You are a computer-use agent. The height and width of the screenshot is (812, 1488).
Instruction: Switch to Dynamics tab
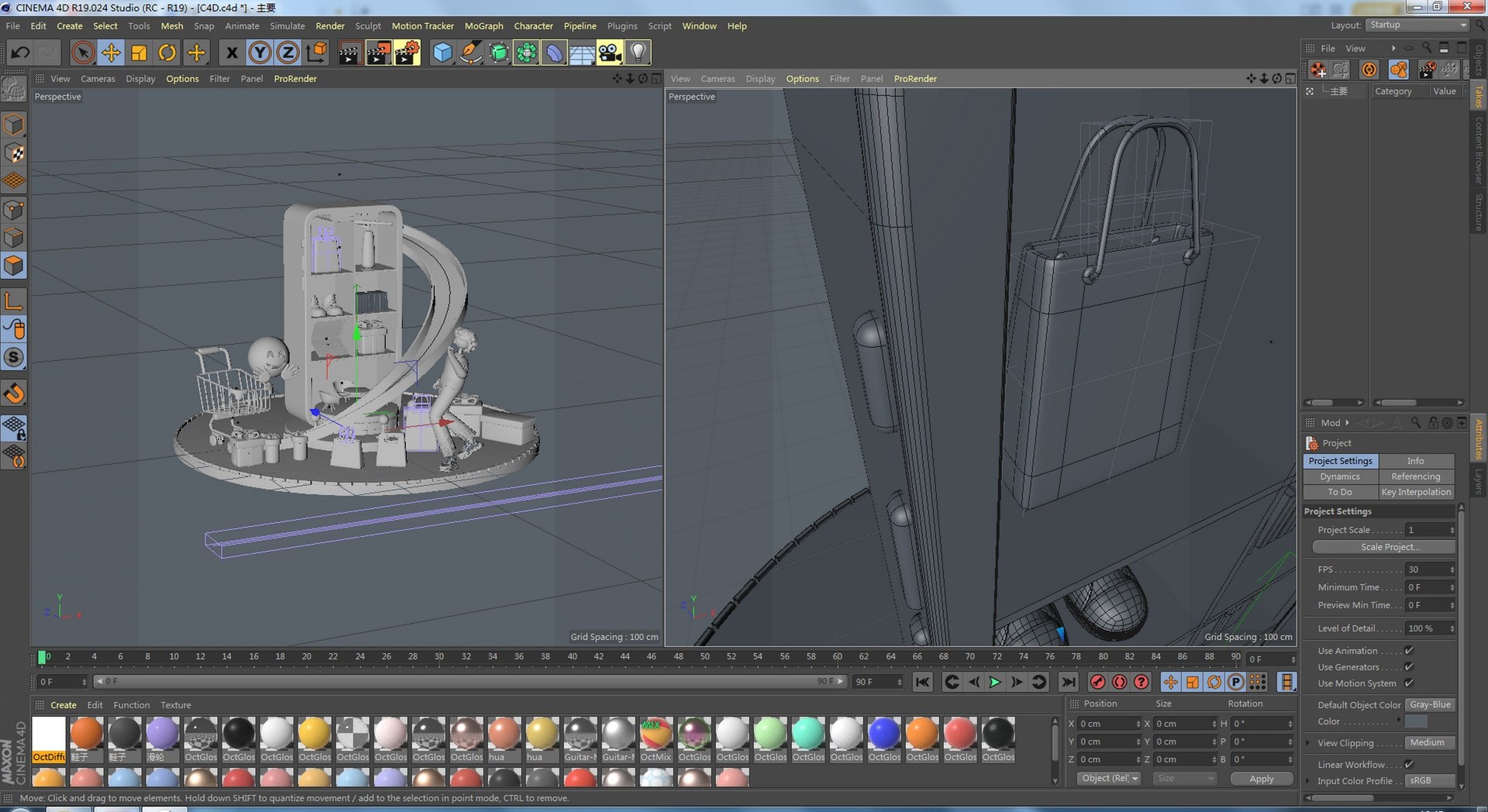pyautogui.click(x=1340, y=477)
